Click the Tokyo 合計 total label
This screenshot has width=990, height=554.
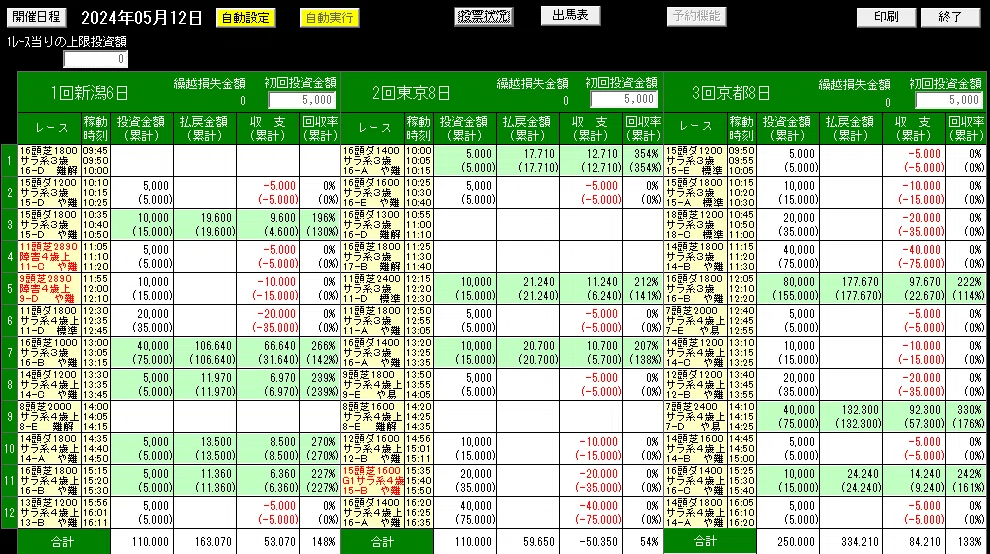(383, 542)
